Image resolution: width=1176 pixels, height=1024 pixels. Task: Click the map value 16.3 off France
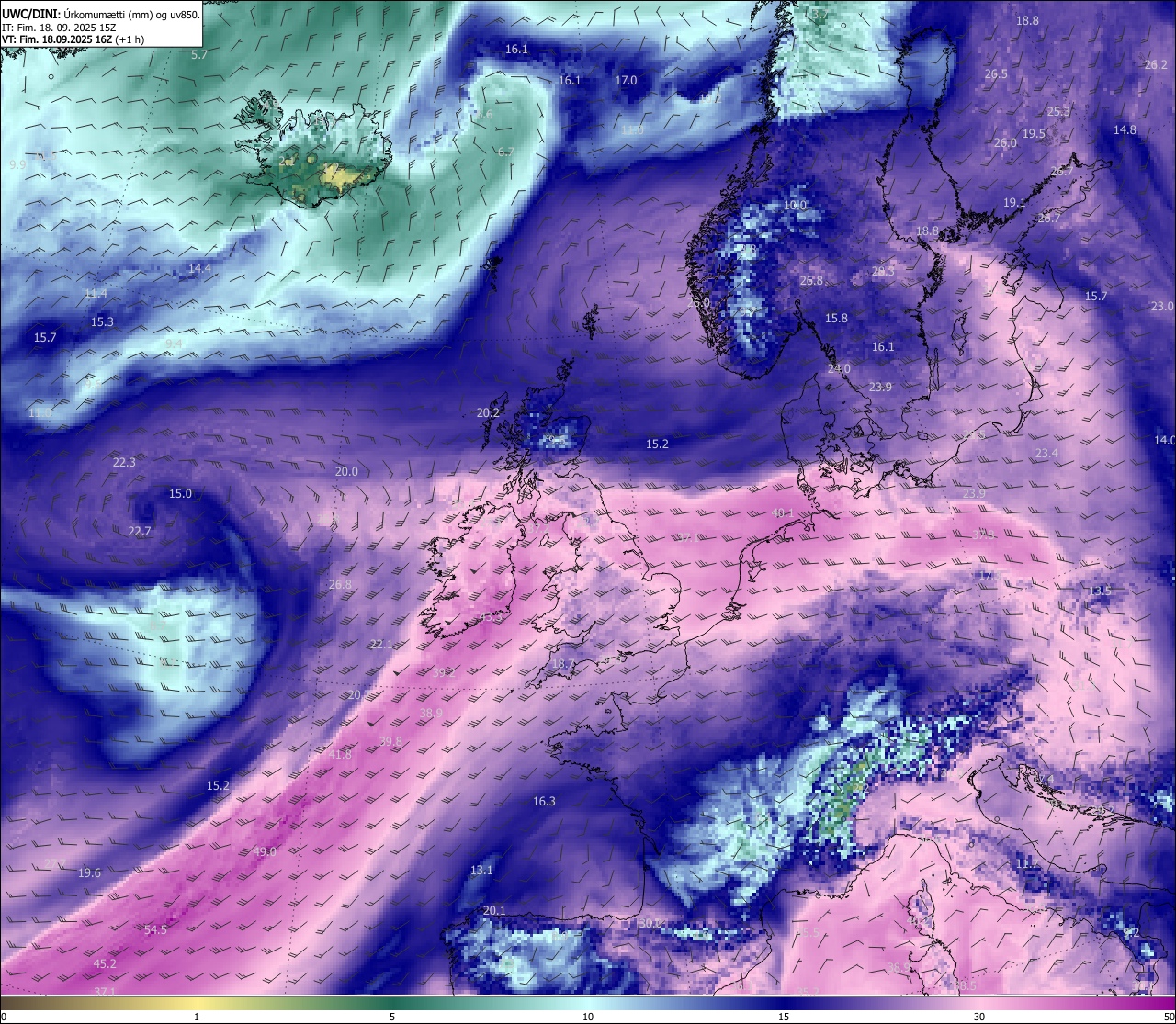pyautogui.click(x=544, y=802)
